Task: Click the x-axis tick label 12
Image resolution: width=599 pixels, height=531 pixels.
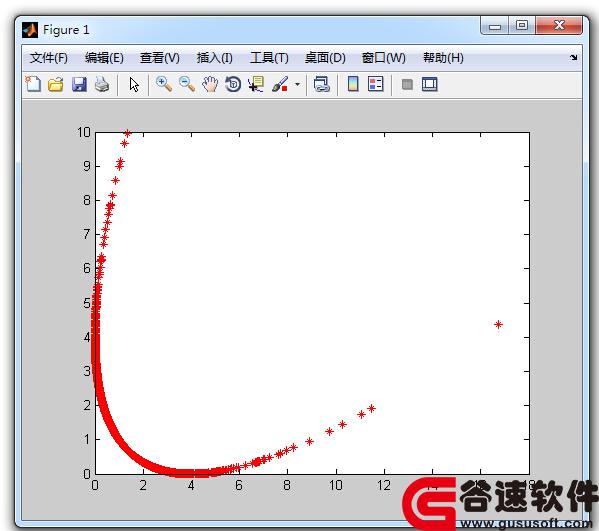Action: point(384,486)
